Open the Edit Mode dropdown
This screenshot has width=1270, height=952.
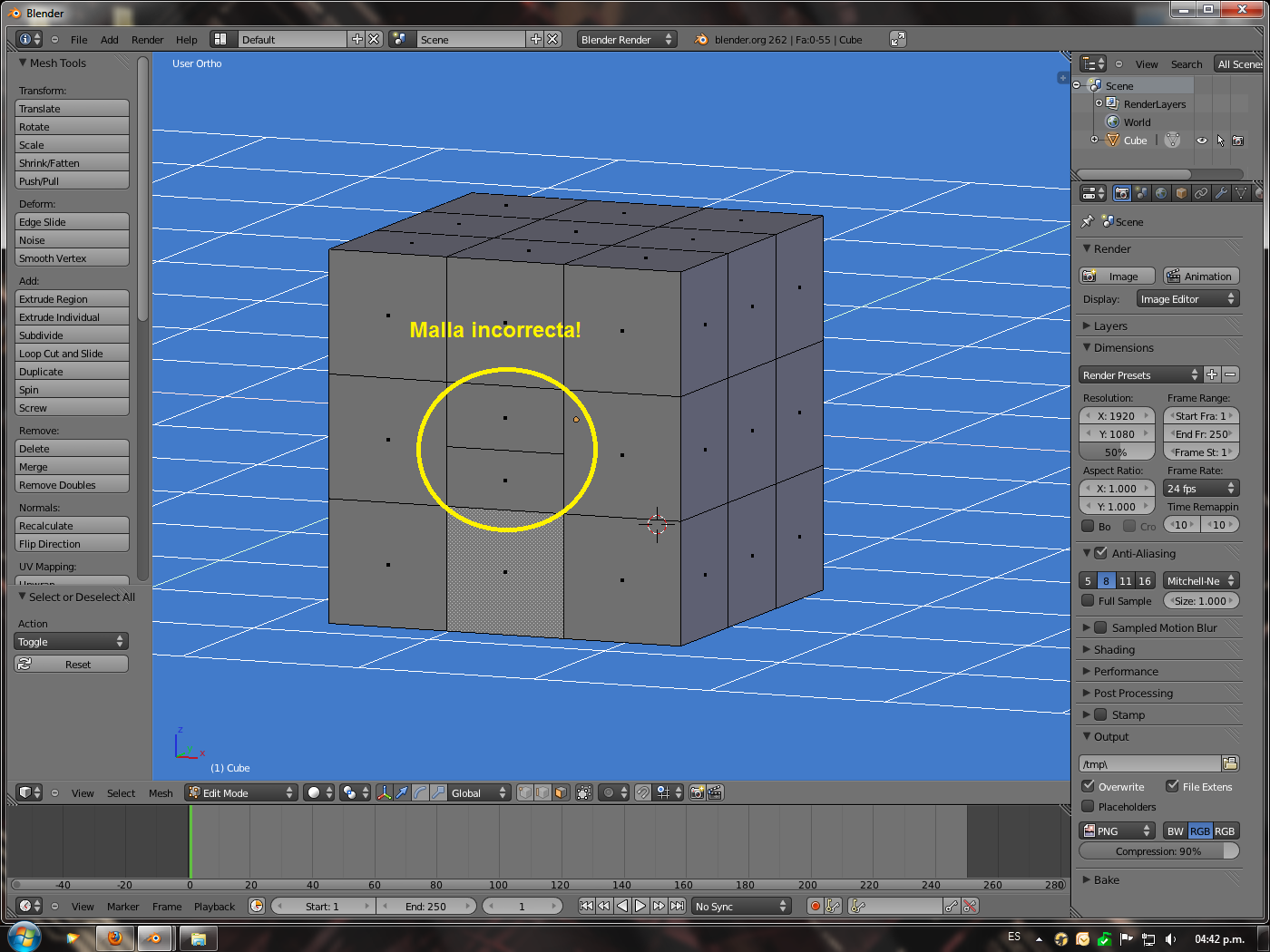240,792
